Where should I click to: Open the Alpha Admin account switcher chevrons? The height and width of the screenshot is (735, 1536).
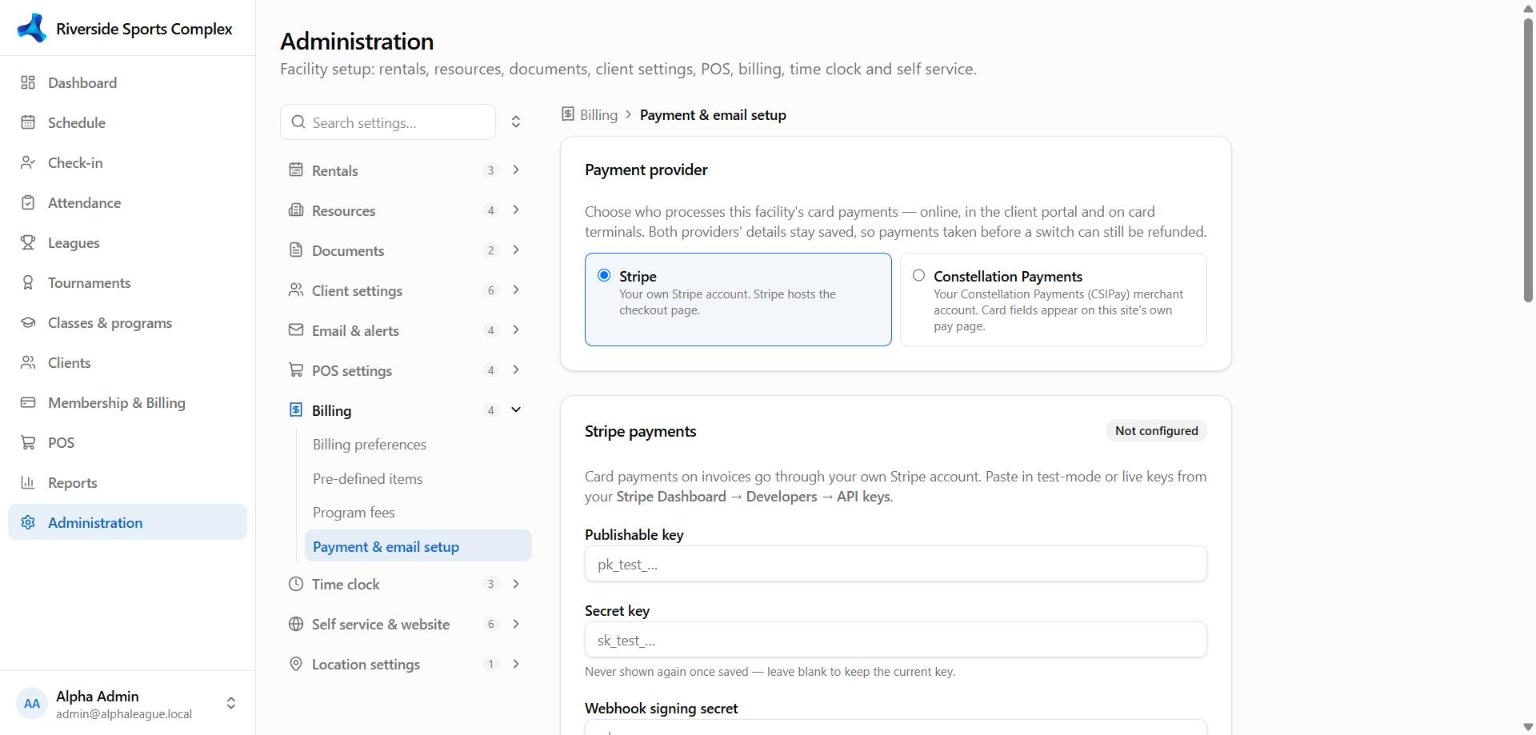point(231,704)
